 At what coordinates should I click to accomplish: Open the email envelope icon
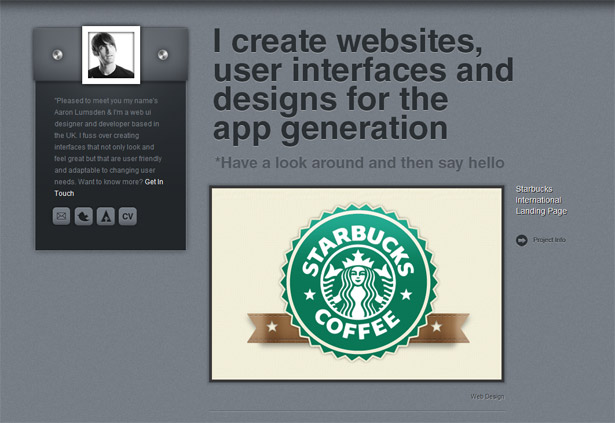pyautogui.click(x=61, y=216)
